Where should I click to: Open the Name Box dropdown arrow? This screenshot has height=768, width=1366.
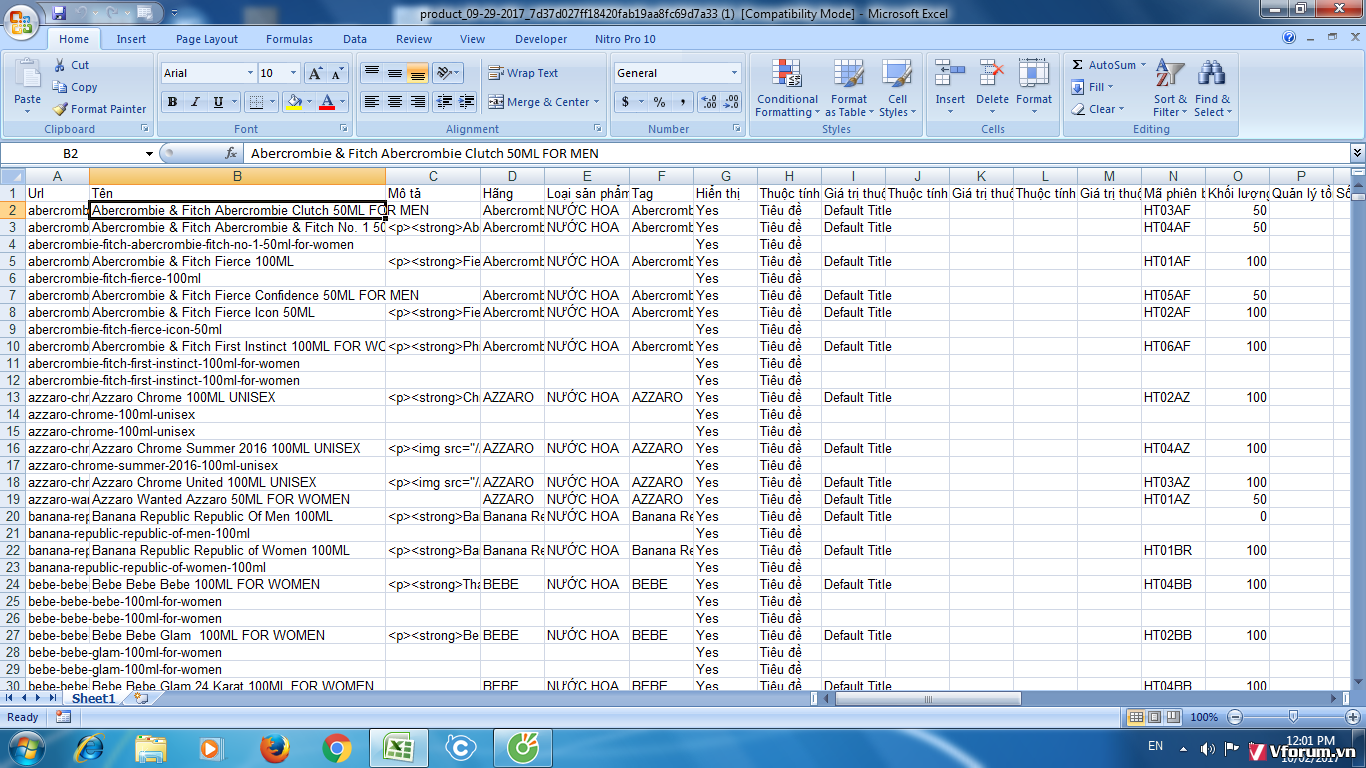149,153
